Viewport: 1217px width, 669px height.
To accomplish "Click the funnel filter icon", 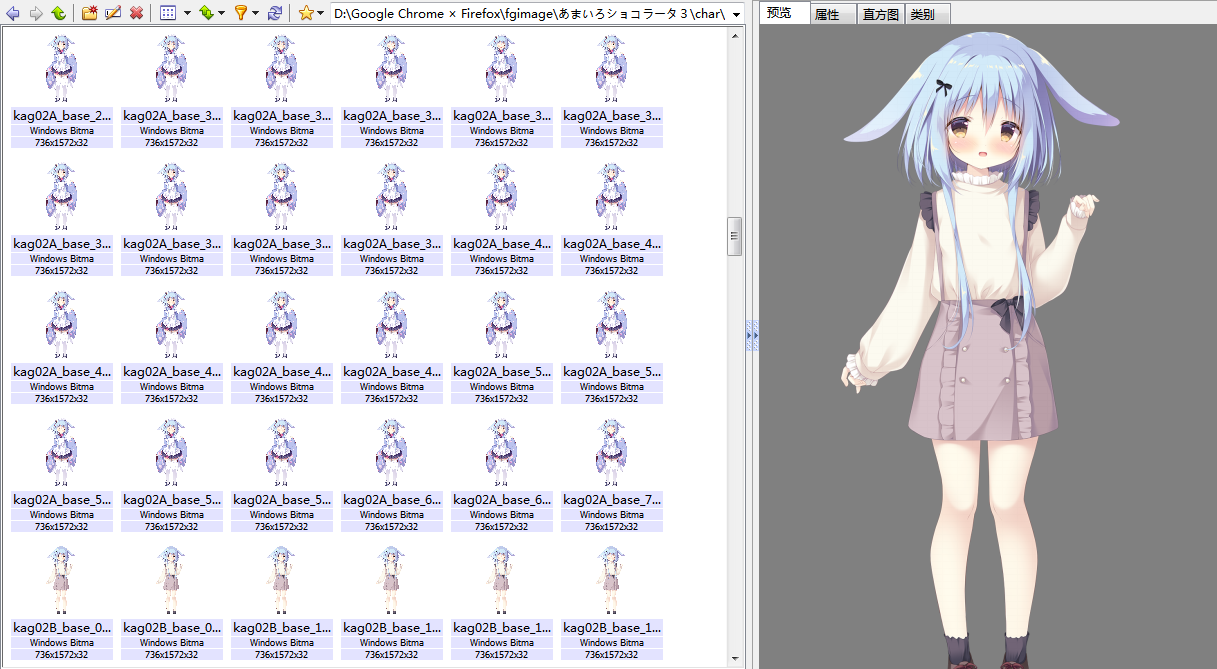I will pyautogui.click(x=240, y=13).
